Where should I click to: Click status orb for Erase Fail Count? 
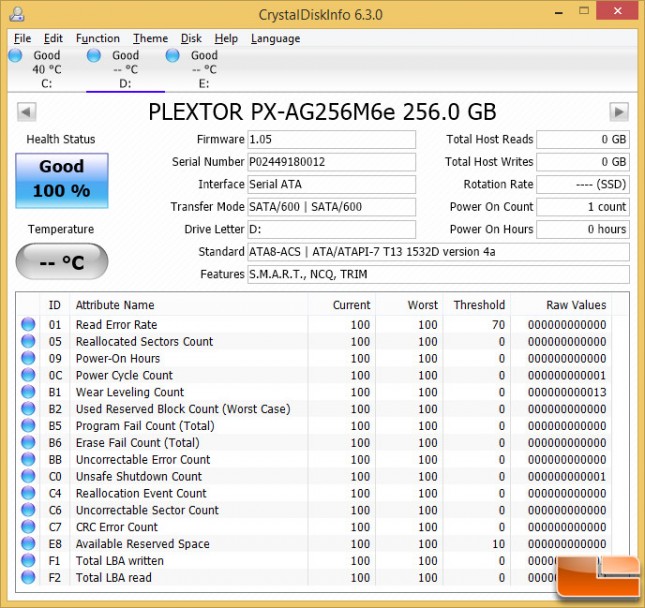pyautogui.click(x=28, y=442)
